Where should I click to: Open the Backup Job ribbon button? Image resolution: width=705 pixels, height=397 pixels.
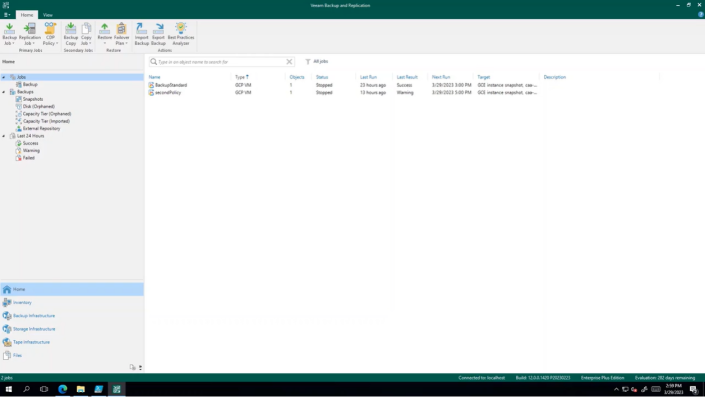point(9,34)
